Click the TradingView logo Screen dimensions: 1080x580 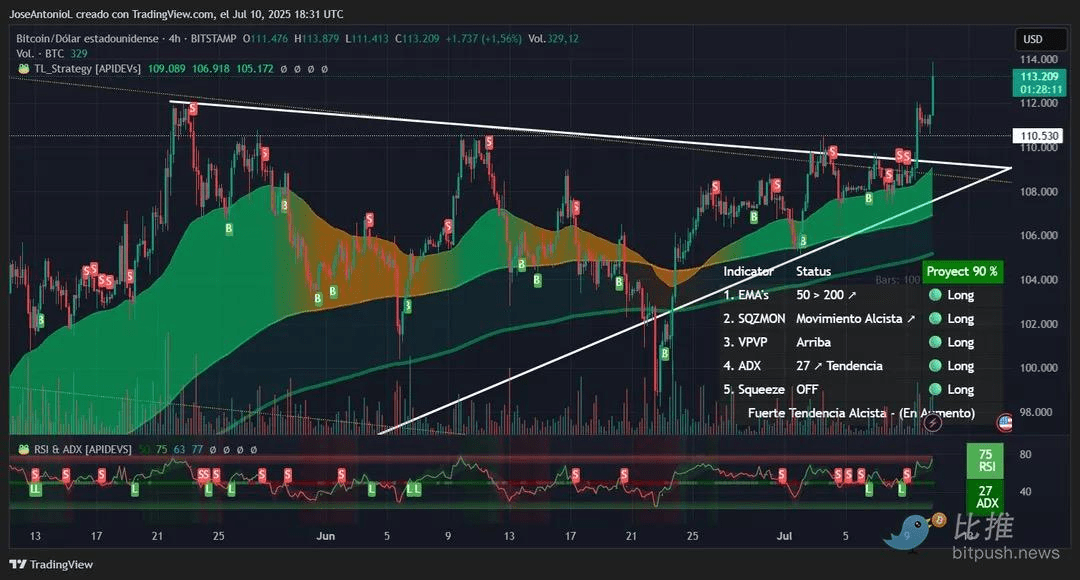(51, 564)
